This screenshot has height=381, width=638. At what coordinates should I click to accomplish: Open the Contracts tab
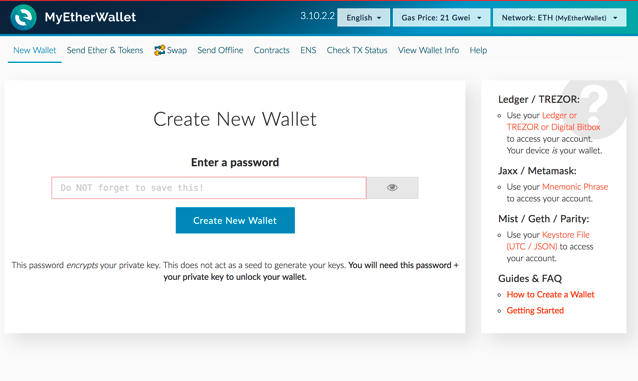pyautogui.click(x=271, y=50)
